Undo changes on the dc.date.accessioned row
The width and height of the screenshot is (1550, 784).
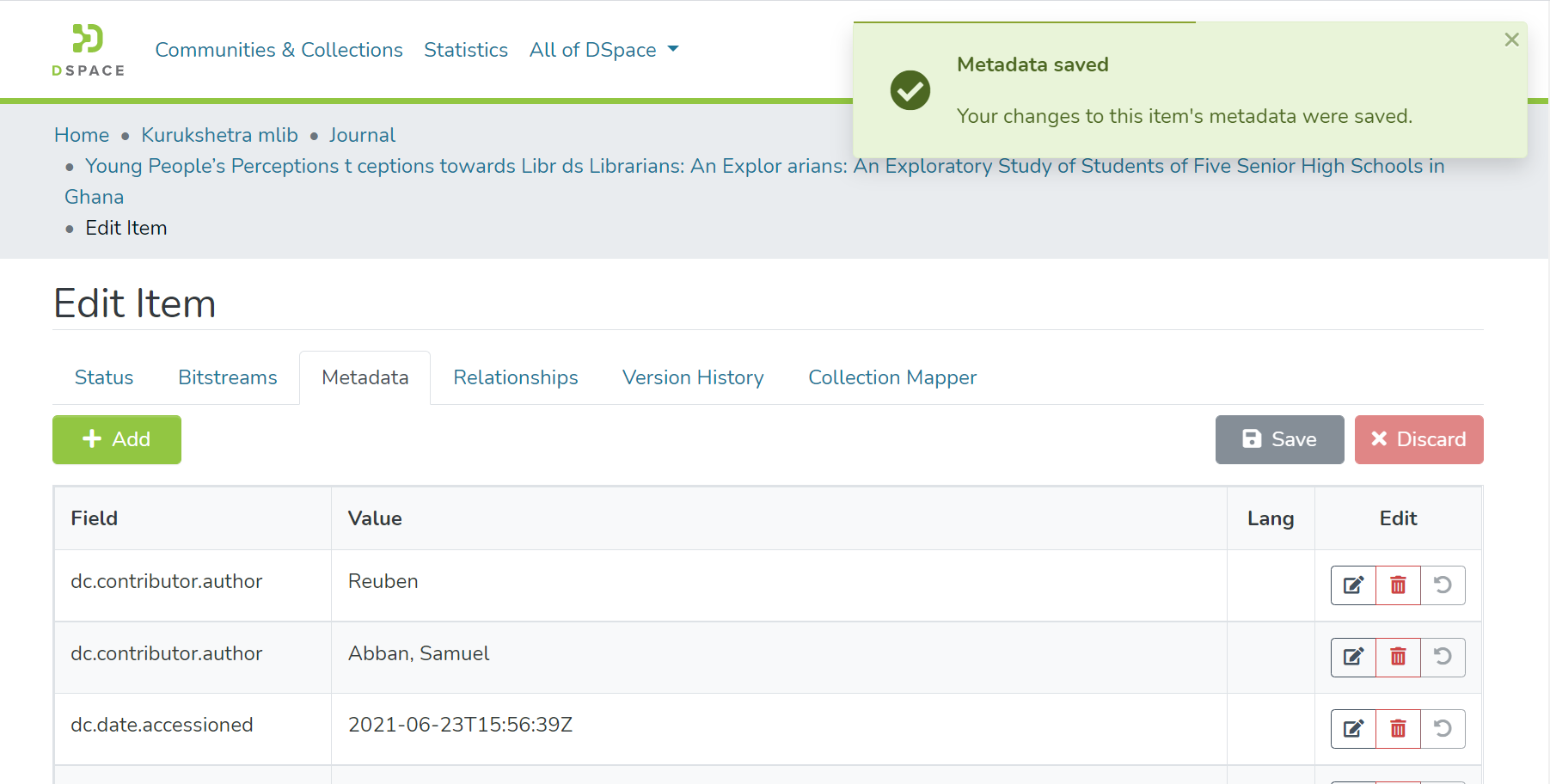tap(1443, 729)
